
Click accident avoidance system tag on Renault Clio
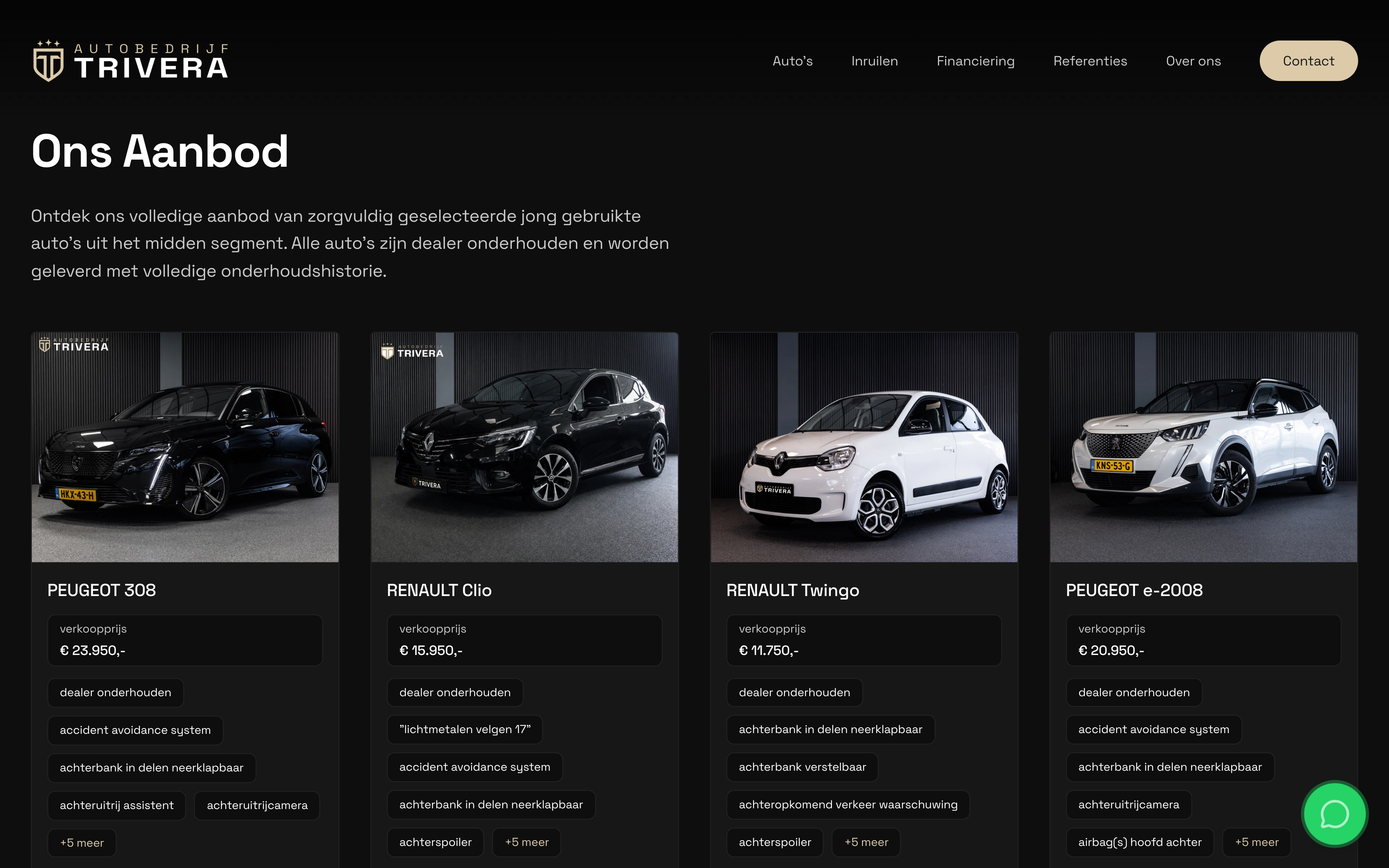point(475,767)
